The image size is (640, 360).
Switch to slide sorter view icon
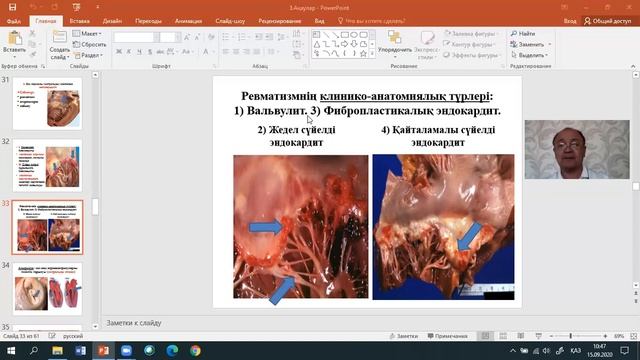point(503,336)
